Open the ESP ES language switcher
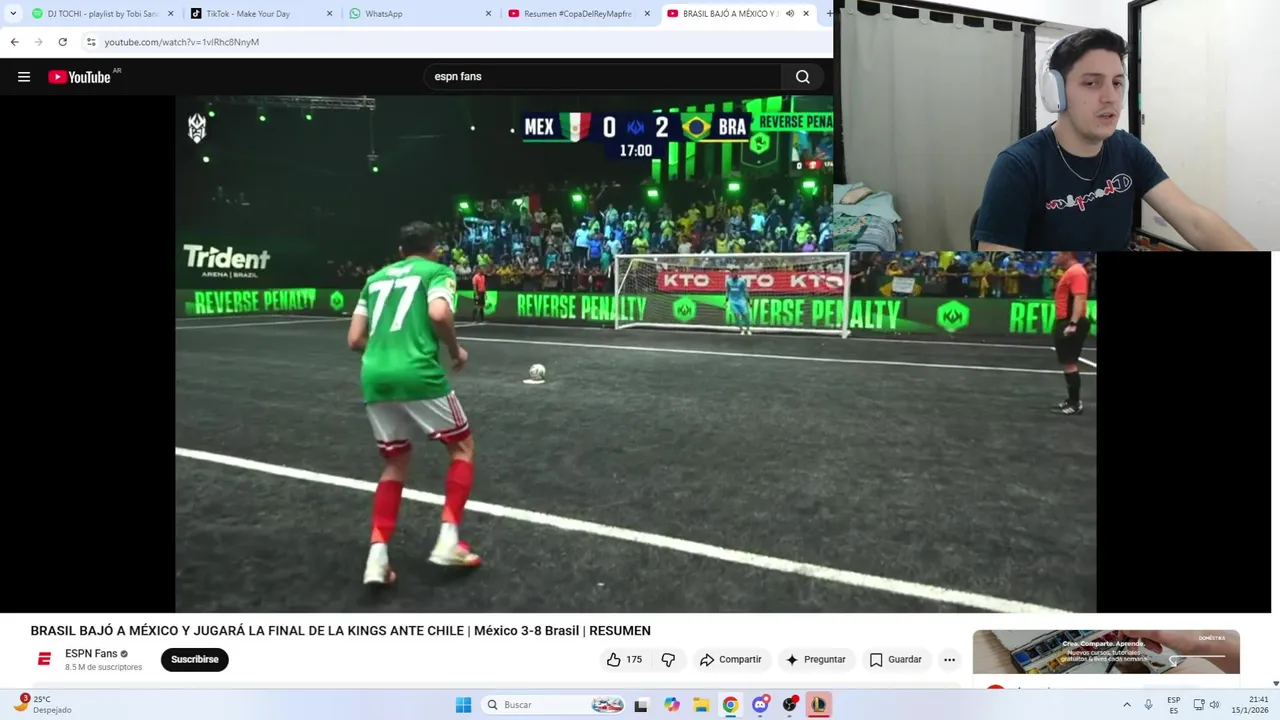1280x720 pixels. 1174,705
